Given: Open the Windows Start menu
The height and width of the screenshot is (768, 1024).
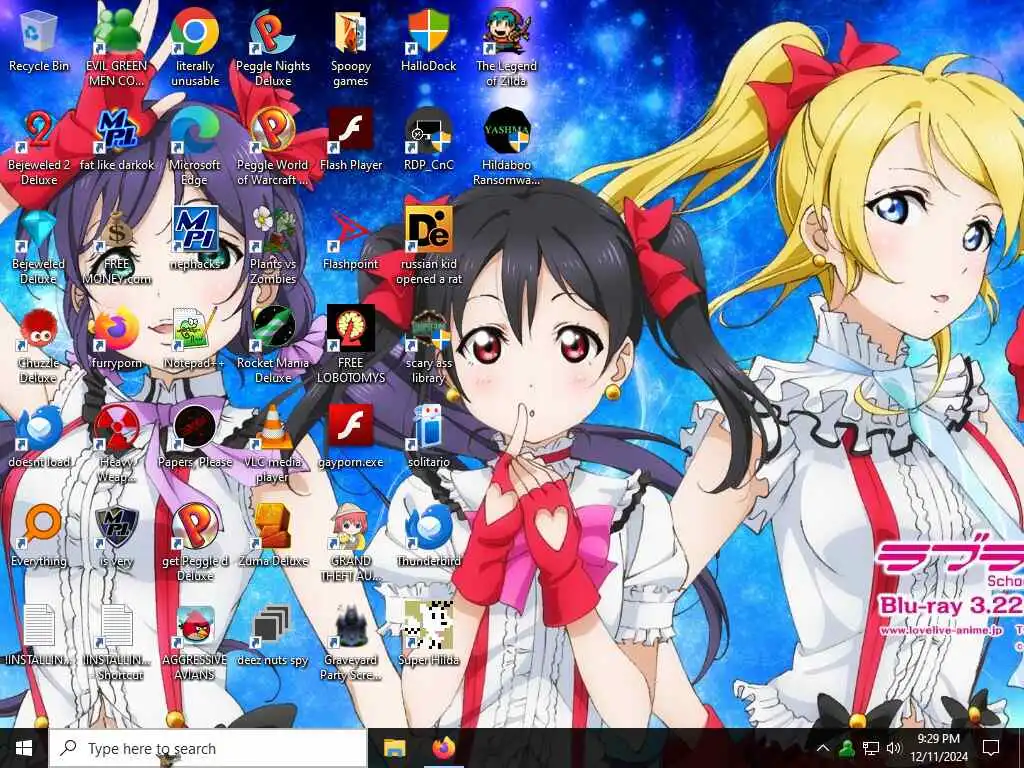Looking at the screenshot, I should click(x=24, y=748).
